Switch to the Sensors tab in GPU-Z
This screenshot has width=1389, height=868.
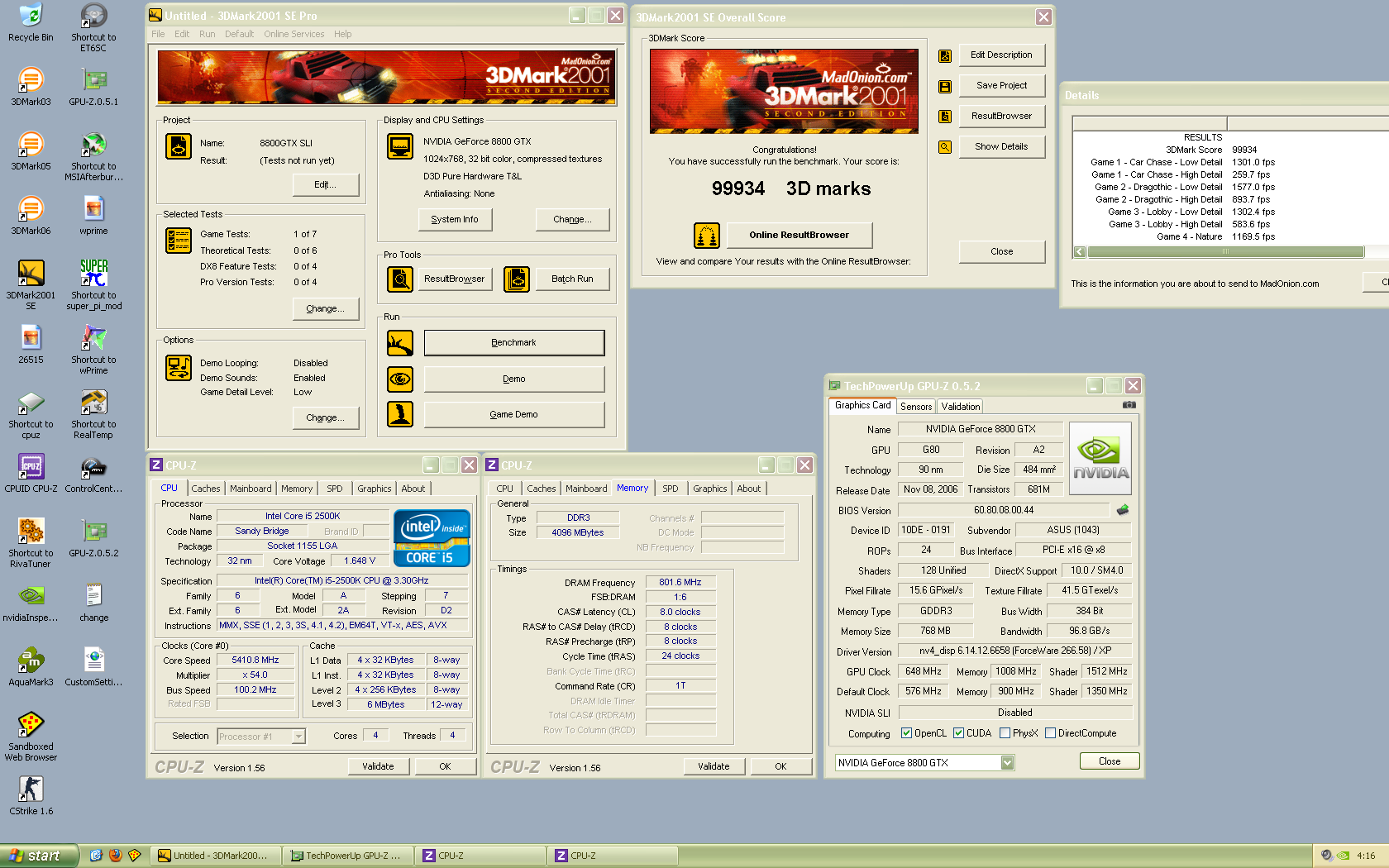coord(916,407)
